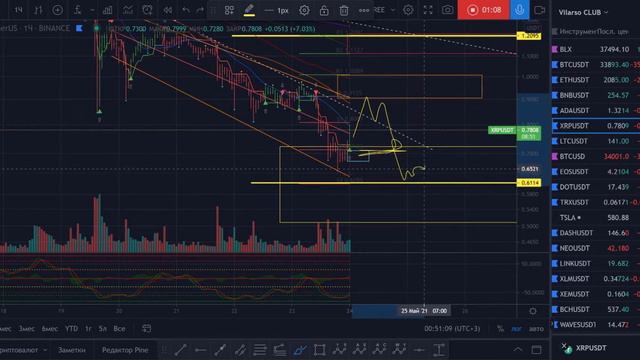
Task: Select the rectangle drawing tool
Action: click(320, 350)
